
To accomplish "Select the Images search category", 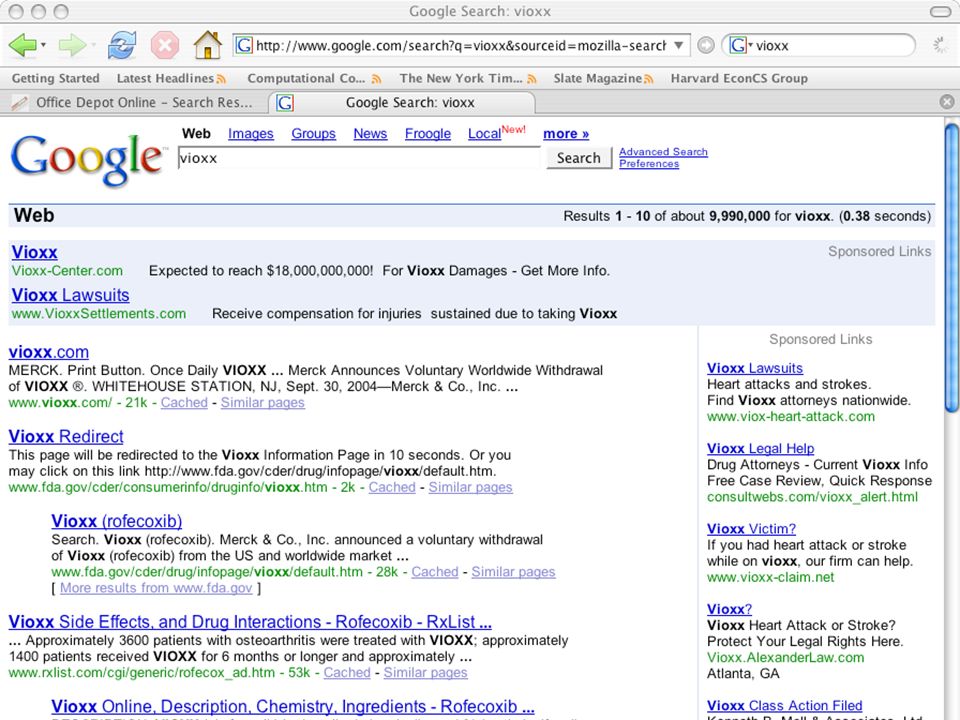I will 250,133.
